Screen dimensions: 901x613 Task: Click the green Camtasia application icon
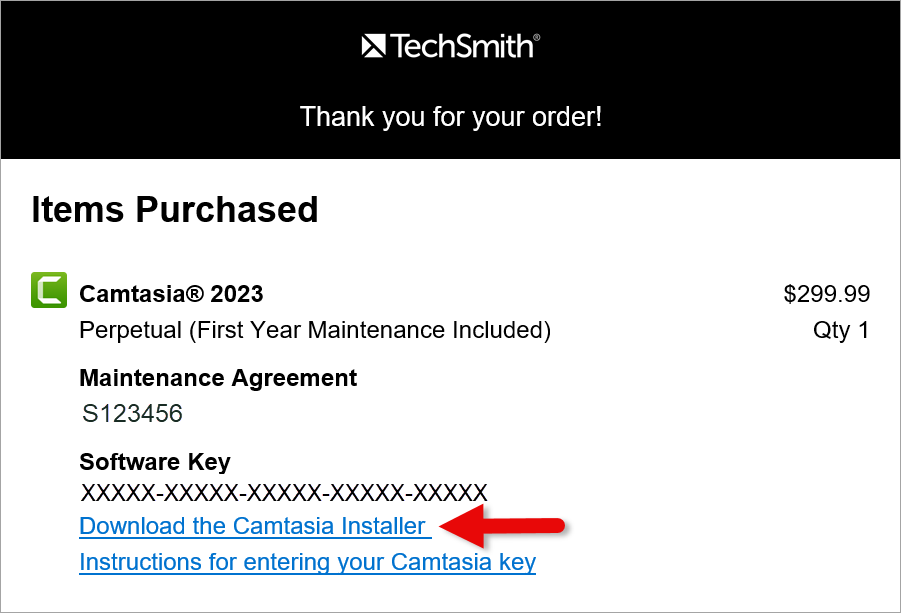[48, 290]
